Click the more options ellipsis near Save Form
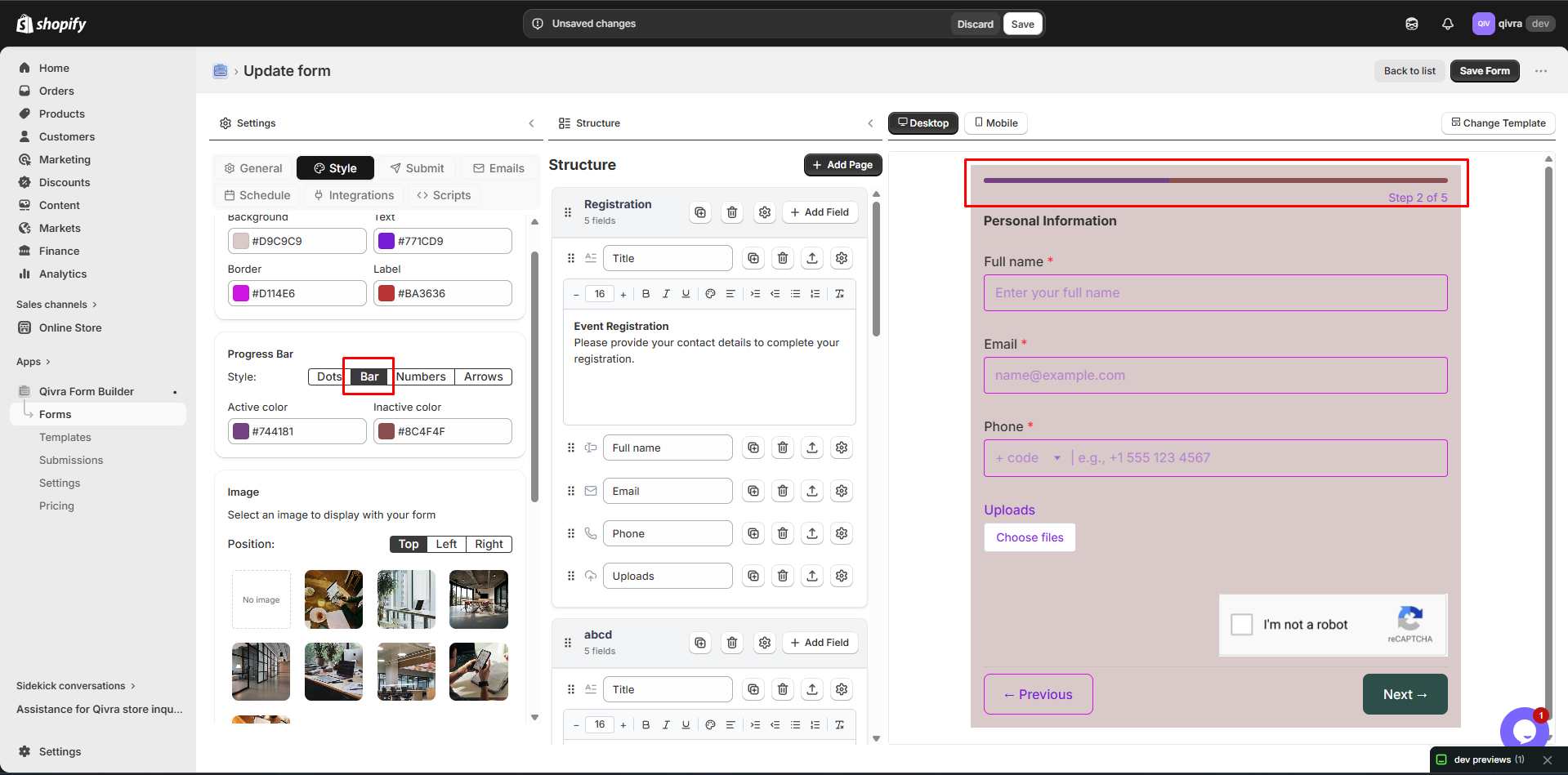 tap(1541, 71)
